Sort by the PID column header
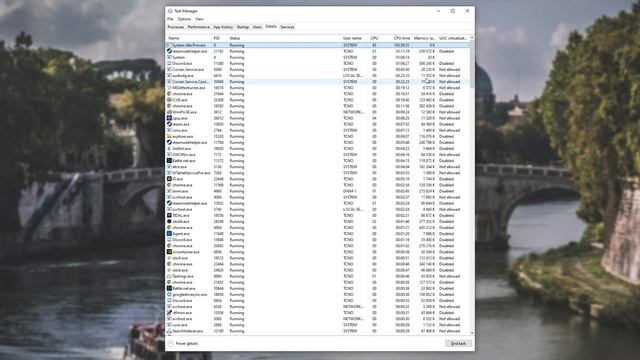Viewport: 640px width, 360px height. 220,38
